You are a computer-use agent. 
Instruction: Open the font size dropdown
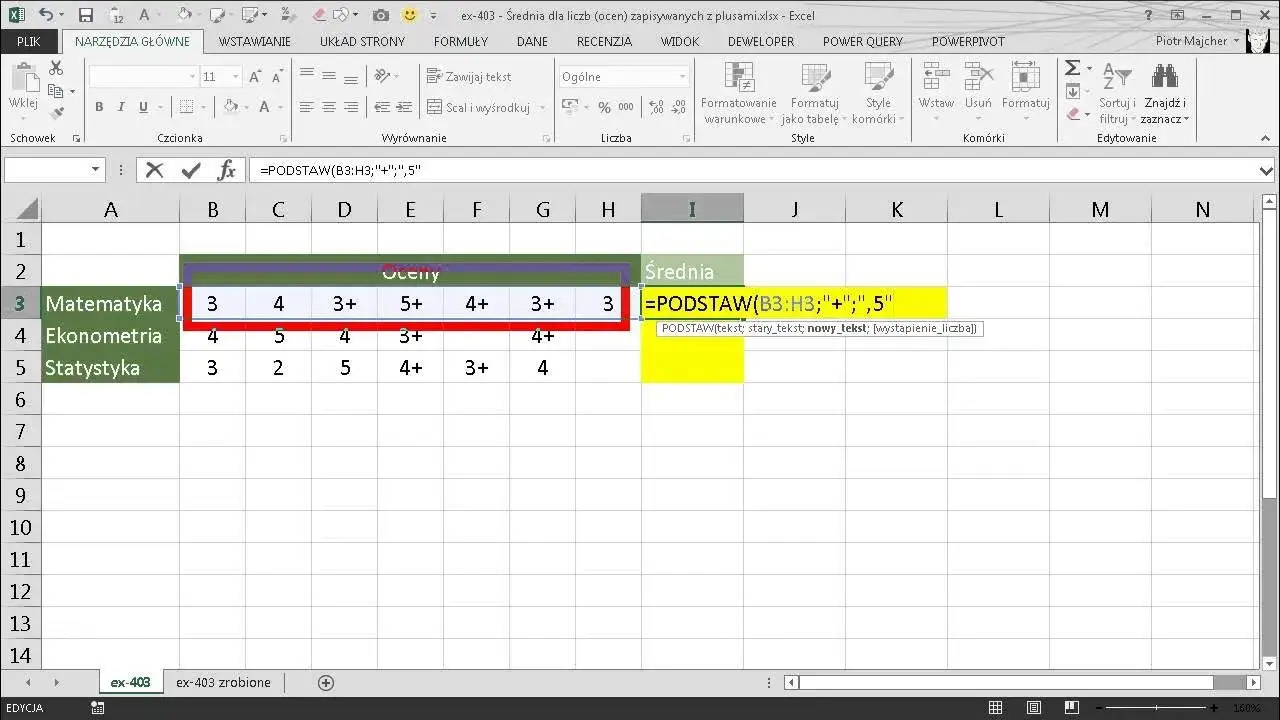237,77
